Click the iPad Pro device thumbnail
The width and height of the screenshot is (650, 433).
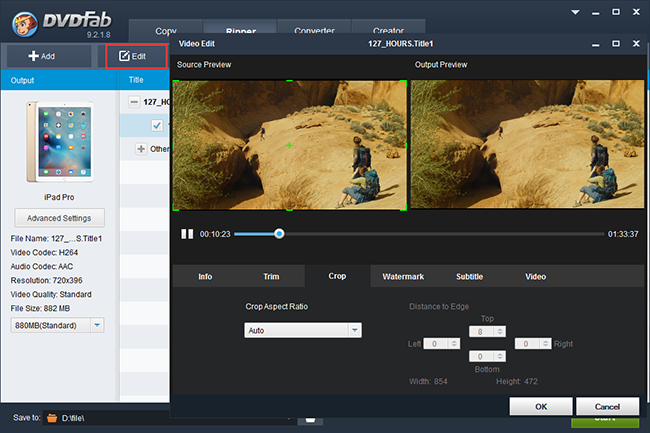point(60,142)
